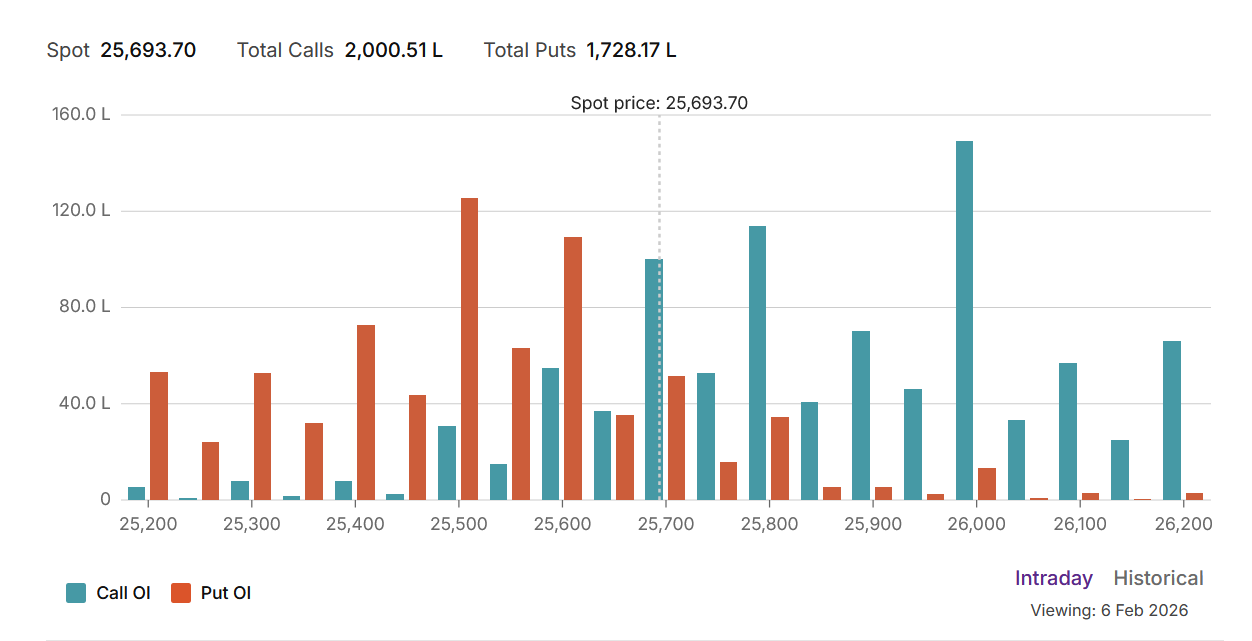1252x641 pixels.
Task: Switch to the Intraday view
Action: click(x=1053, y=578)
